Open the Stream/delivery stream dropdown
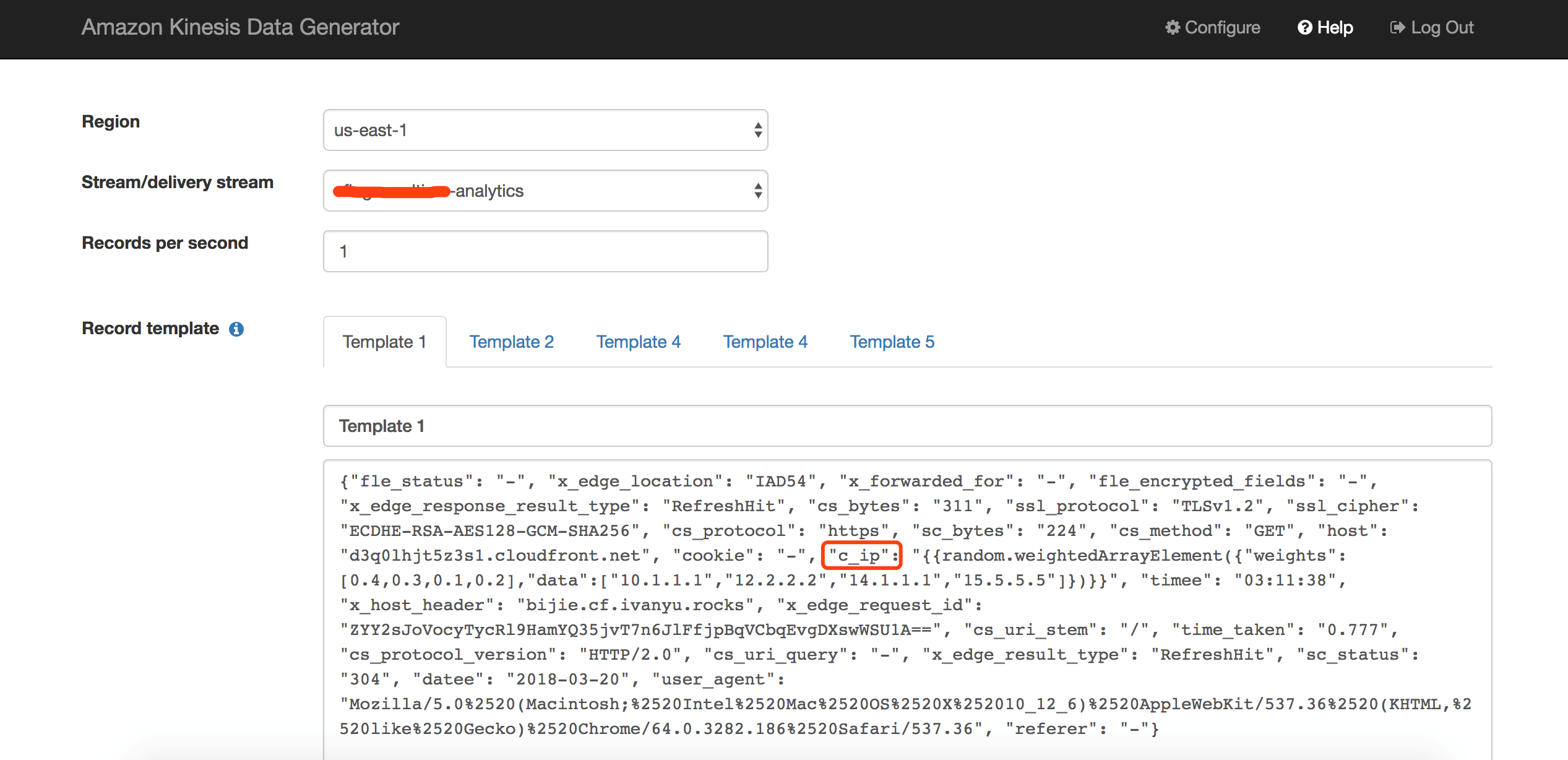Screen dimensions: 1568x760 coord(545,191)
